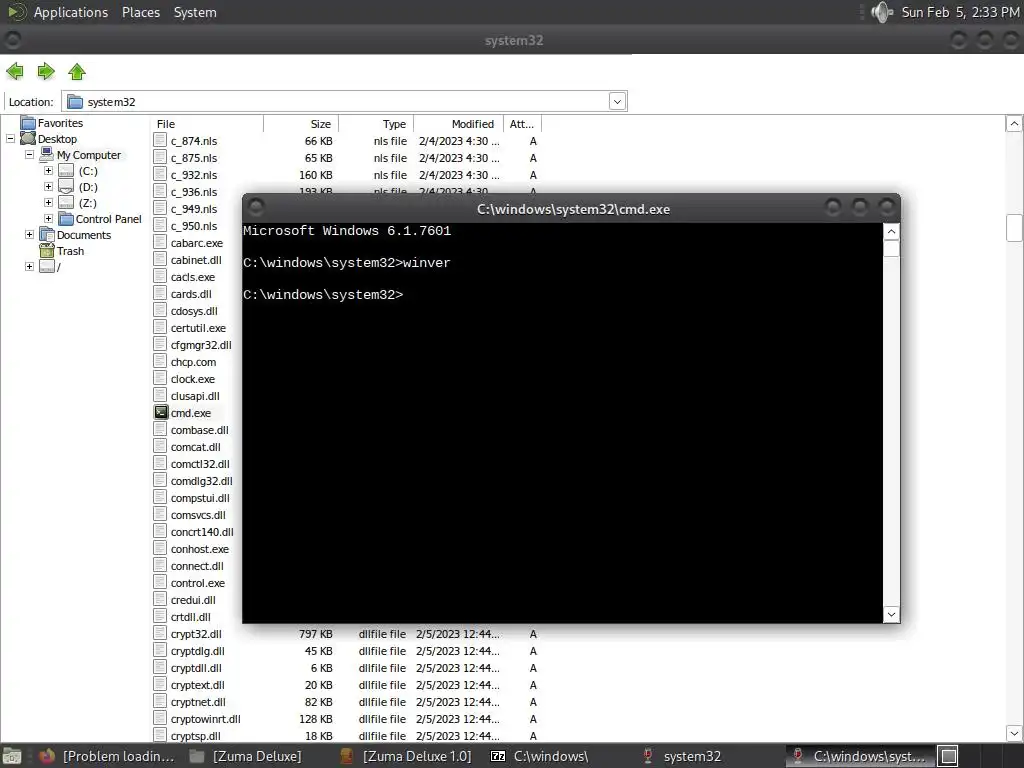Open the Location path dropdown

click(617, 101)
